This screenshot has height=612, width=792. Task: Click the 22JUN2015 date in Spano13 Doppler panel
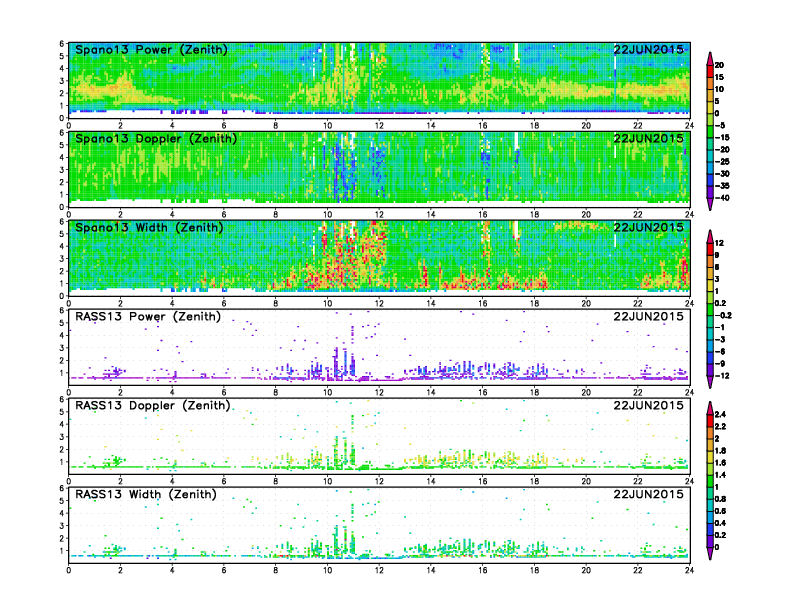tap(649, 138)
